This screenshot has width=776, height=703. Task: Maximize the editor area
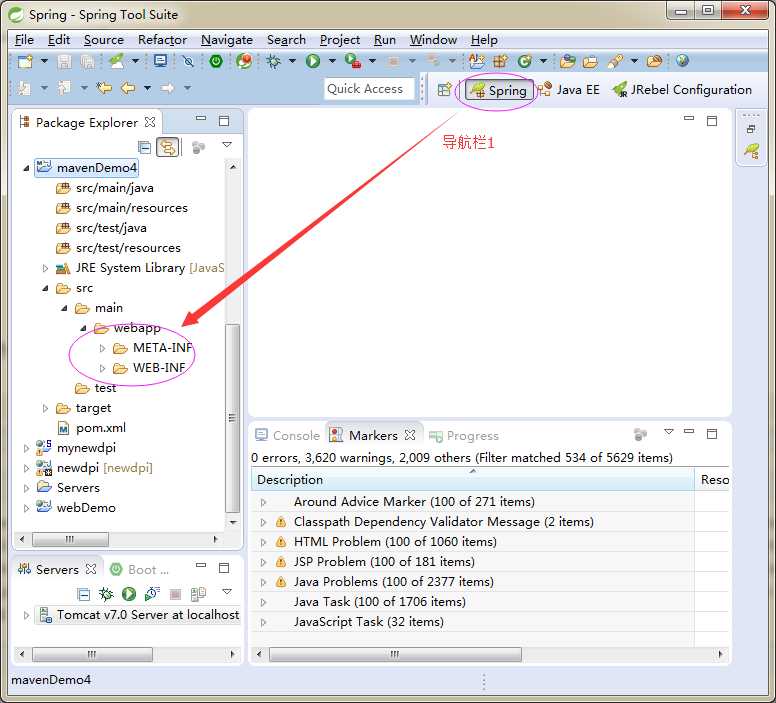712,120
